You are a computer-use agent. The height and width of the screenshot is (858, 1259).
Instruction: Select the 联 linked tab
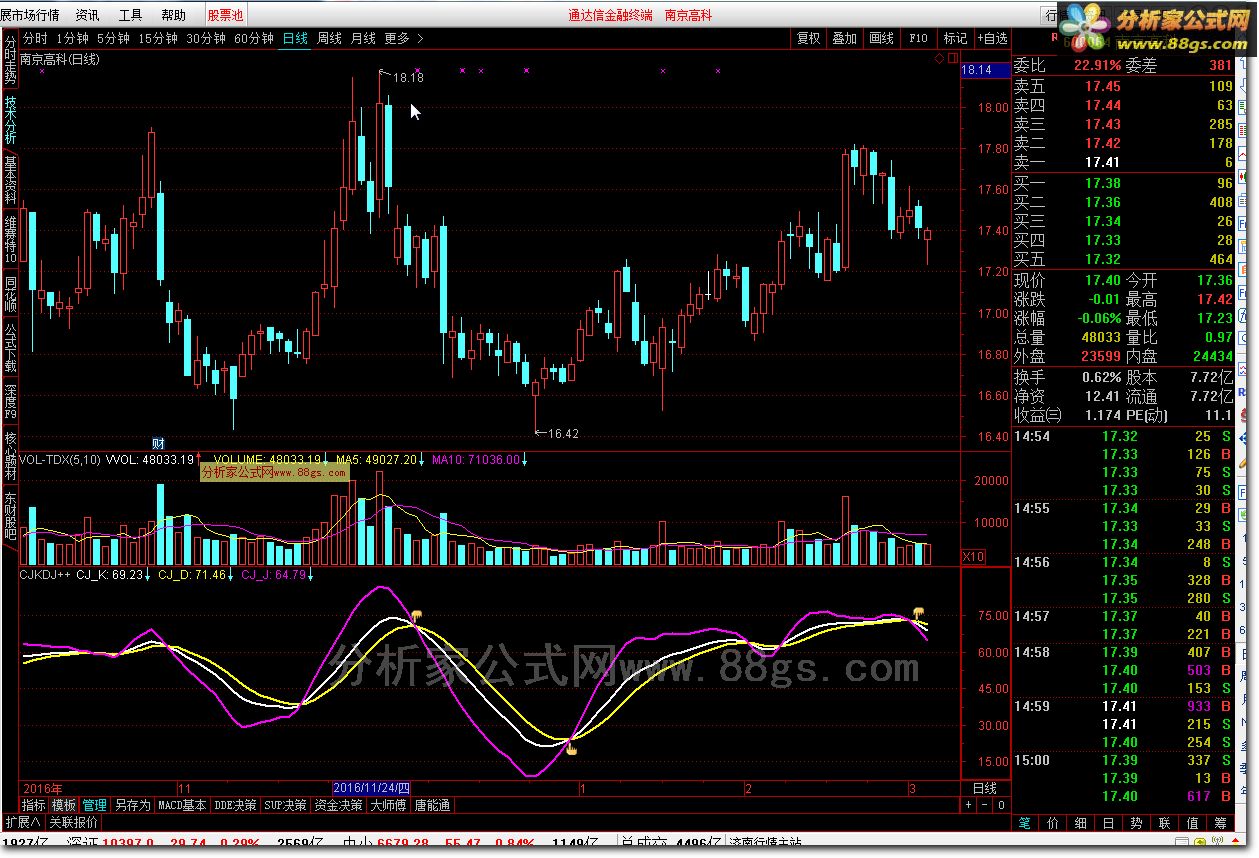1165,824
